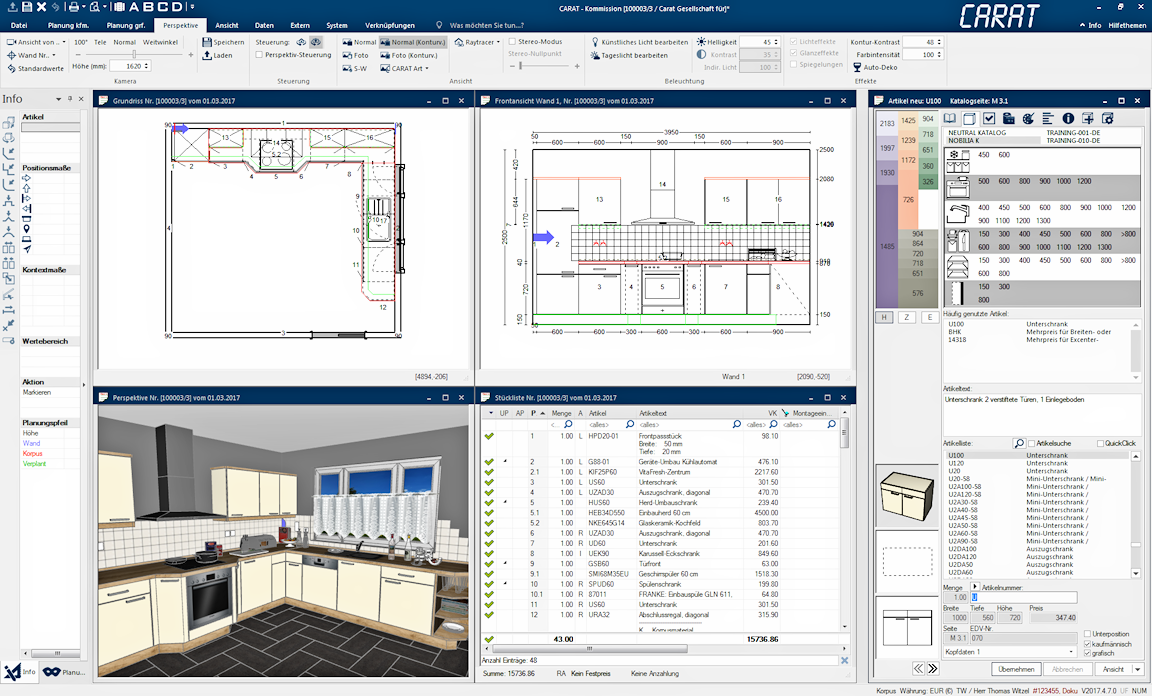Screen dimensions: 1152x696
Task: Click the Auto-Deko trophy icon
Action: [855, 68]
